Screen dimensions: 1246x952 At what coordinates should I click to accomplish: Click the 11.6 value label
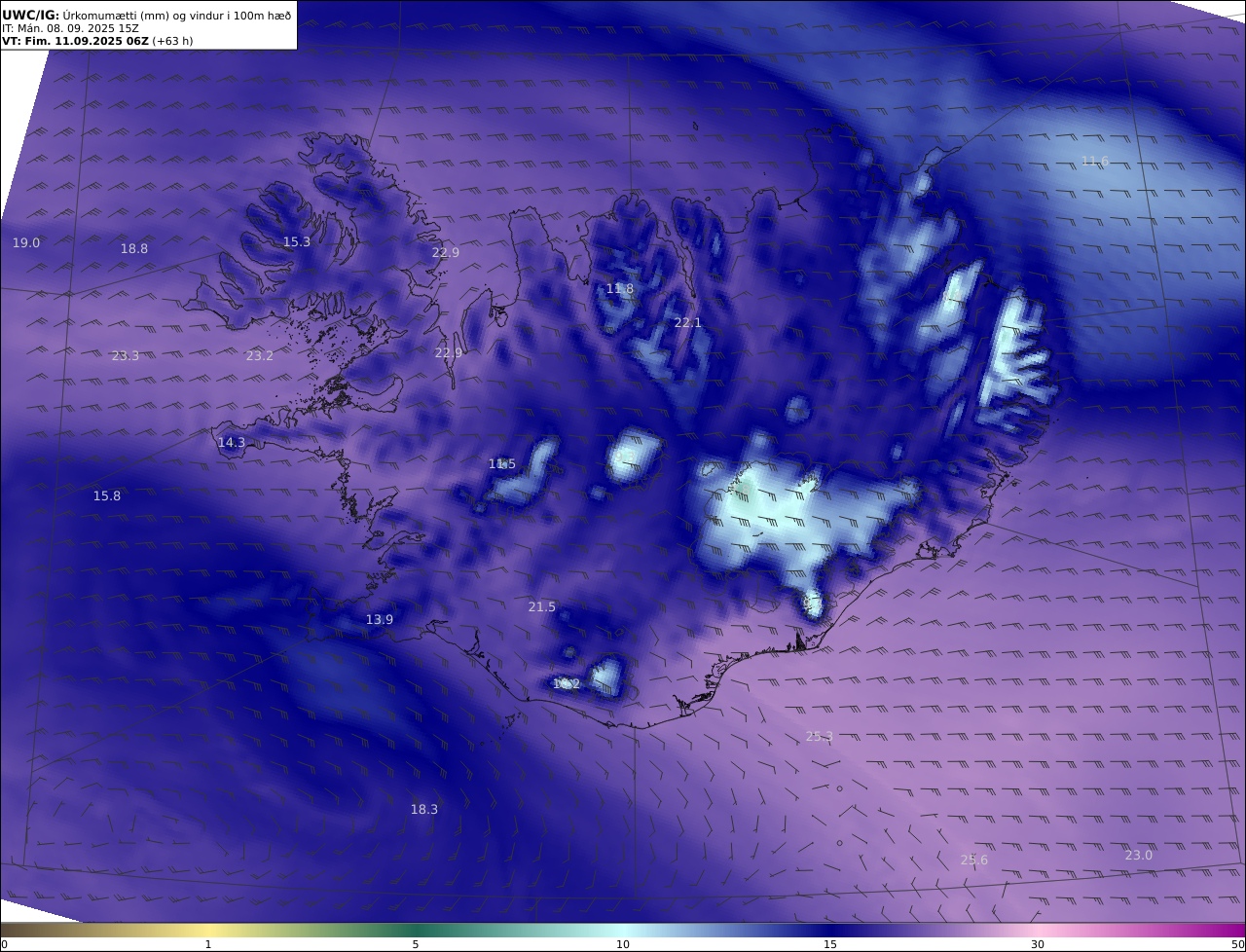[x=1095, y=162]
